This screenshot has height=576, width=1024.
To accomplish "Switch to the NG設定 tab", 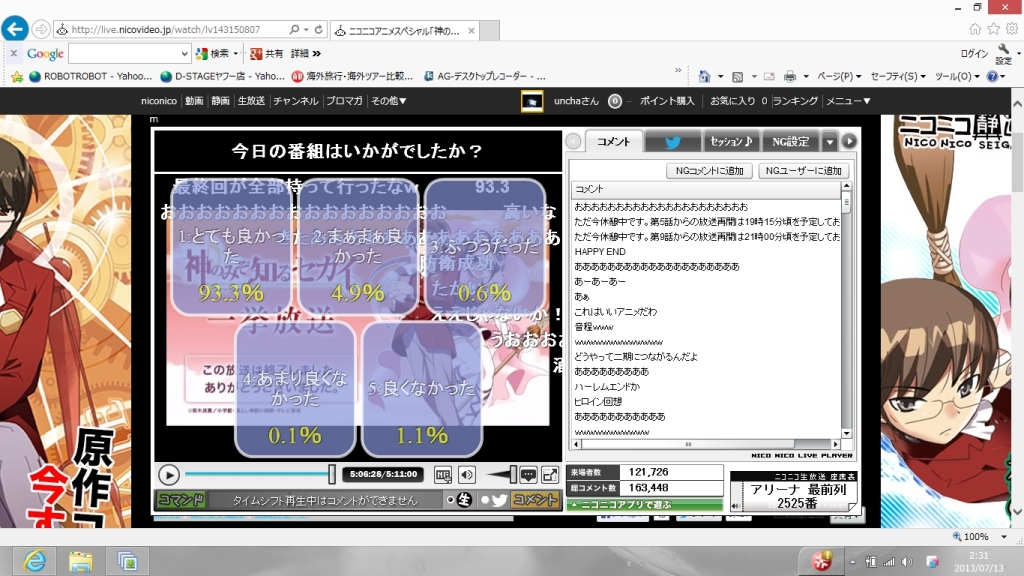I will pyautogui.click(x=790, y=142).
